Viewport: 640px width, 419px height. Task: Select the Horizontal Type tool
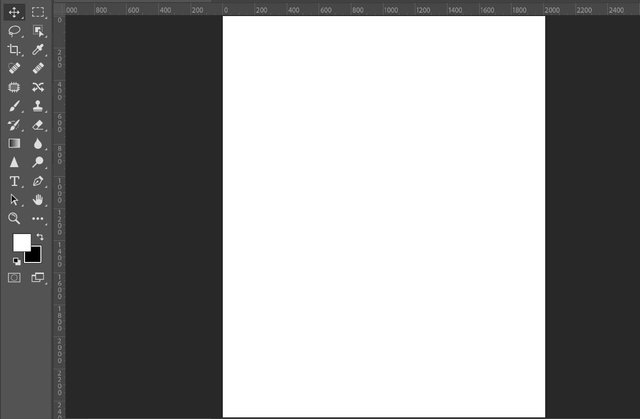[14, 181]
